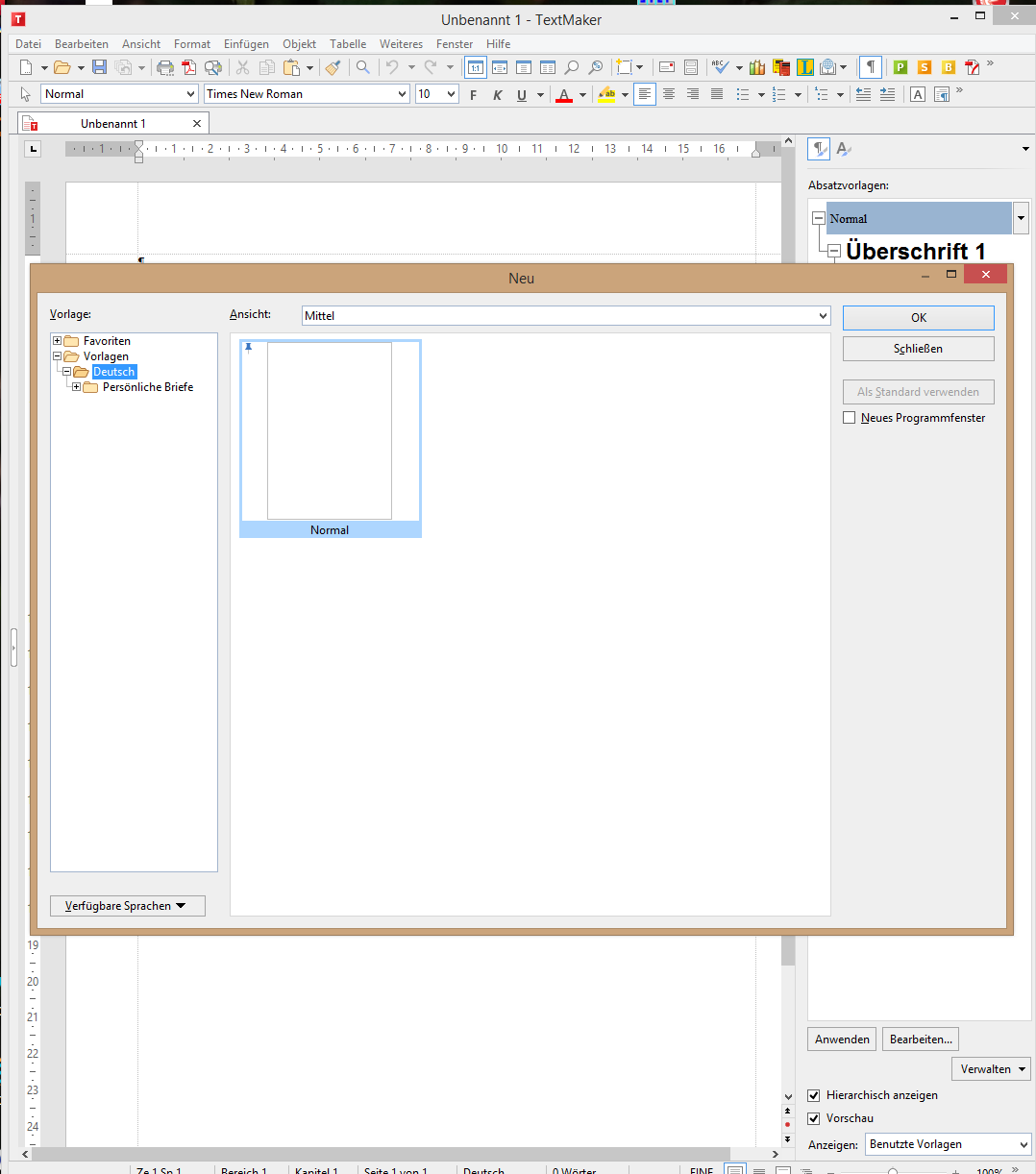
Task: Click the Print icon in toolbar
Action: coord(165,67)
